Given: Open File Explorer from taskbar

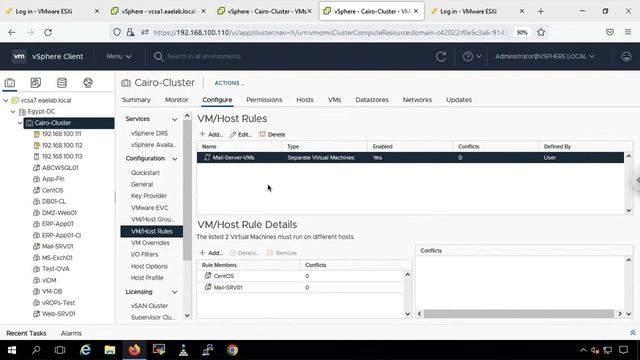Looking at the screenshot, I should click(109, 350).
